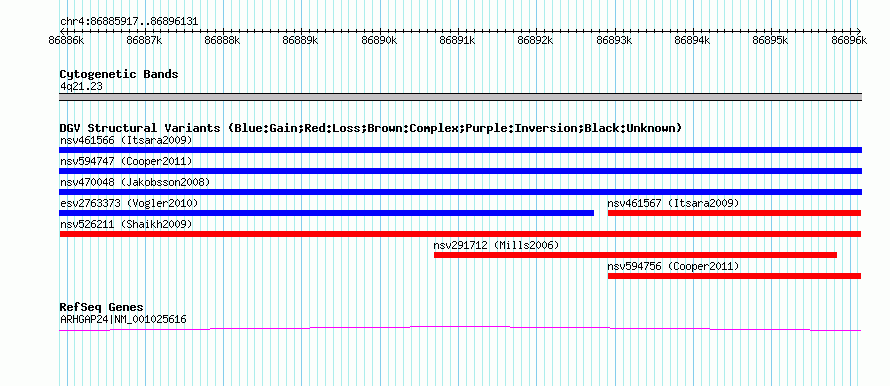The width and height of the screenshot is (890, 386).
Task: Select the red nsv526211 loss bar
Action: pos(460,234)
